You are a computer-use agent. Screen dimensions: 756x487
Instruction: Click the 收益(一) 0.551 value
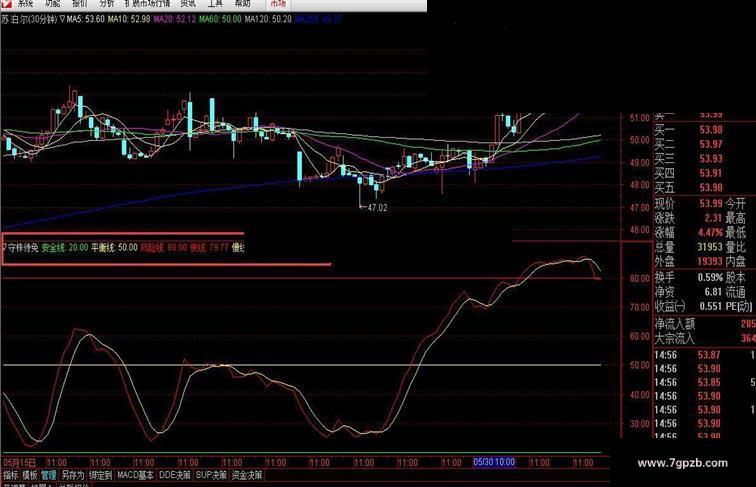(x=710, y=306)
